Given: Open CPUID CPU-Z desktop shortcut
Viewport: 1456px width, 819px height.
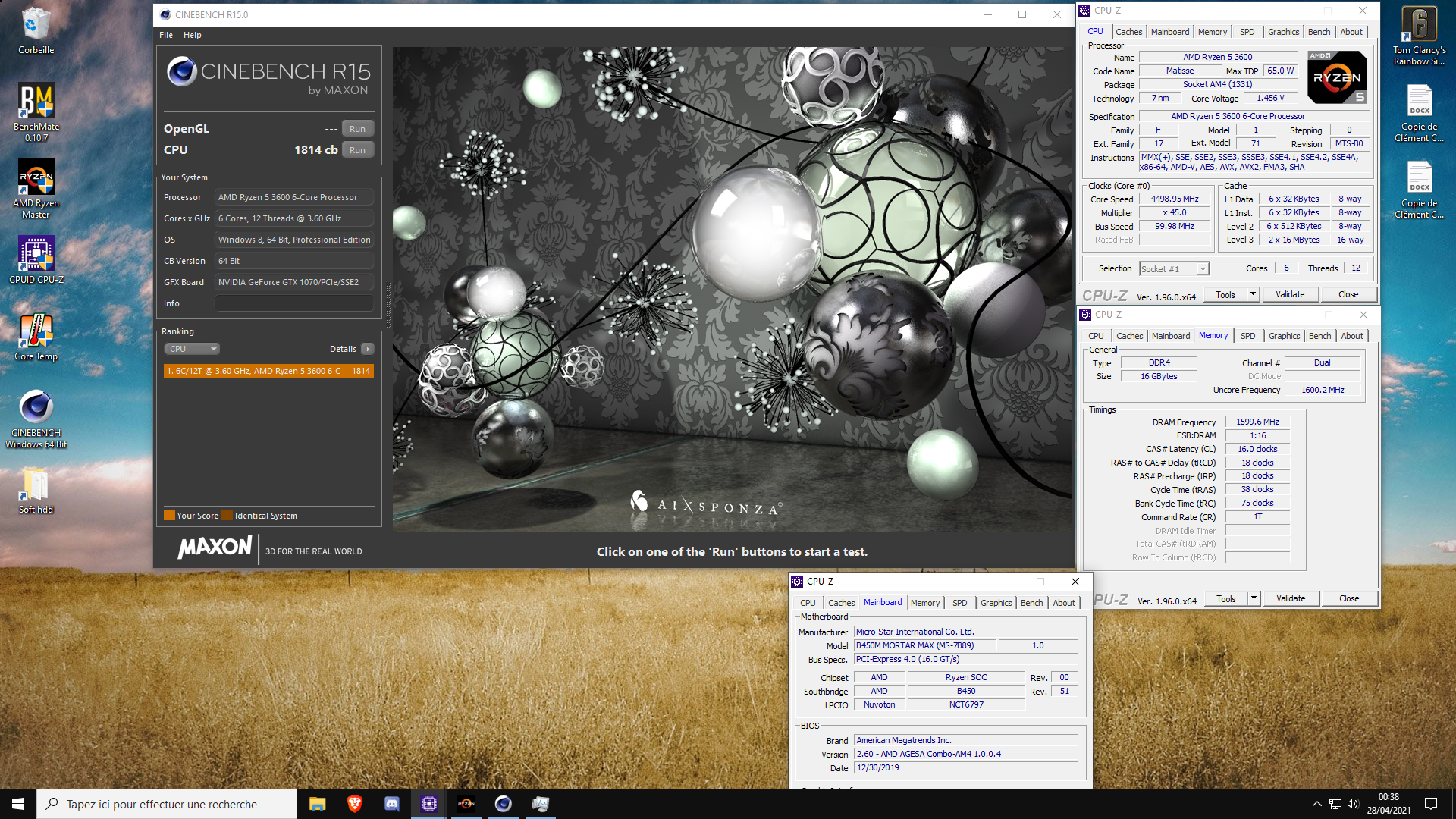Looking at the screenshot, I should coord(36,260).
